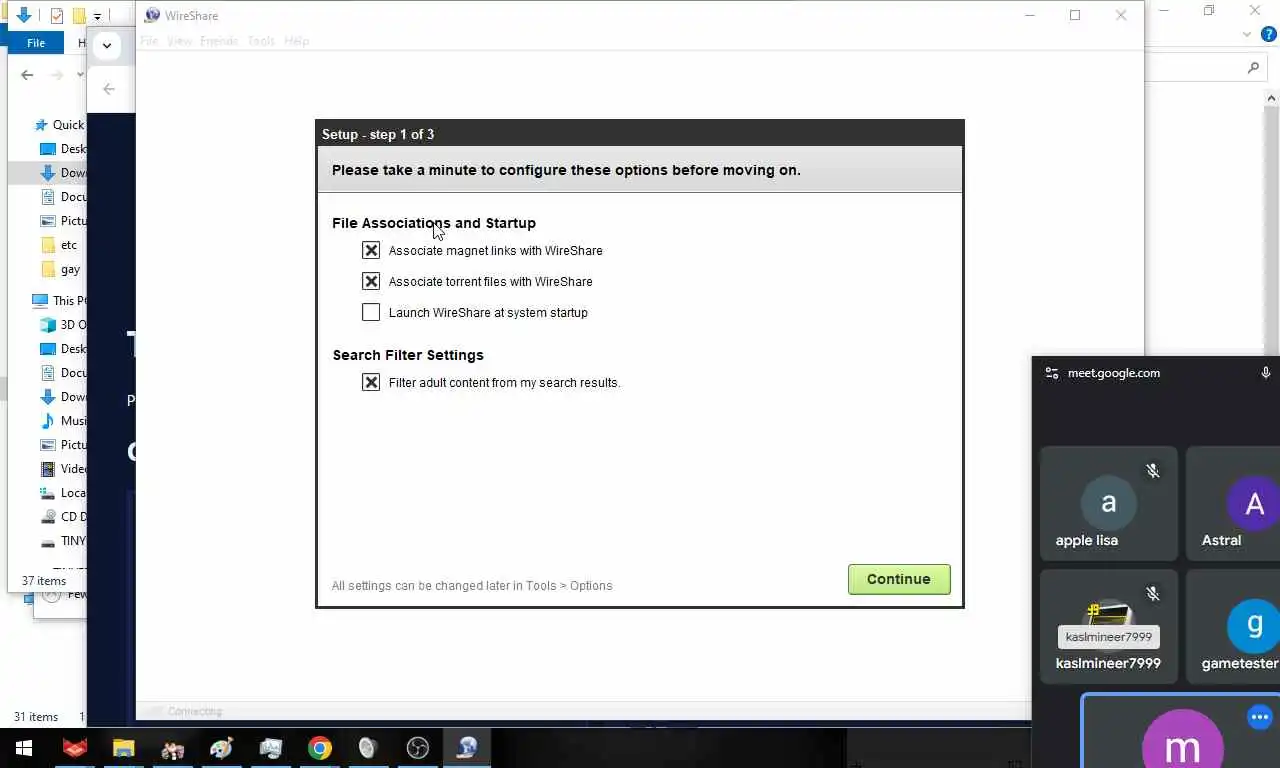This screenshot has width=1280, height=768.
Task: Select TINY drive in Explorer sidebar
Action: click(63, 541)
